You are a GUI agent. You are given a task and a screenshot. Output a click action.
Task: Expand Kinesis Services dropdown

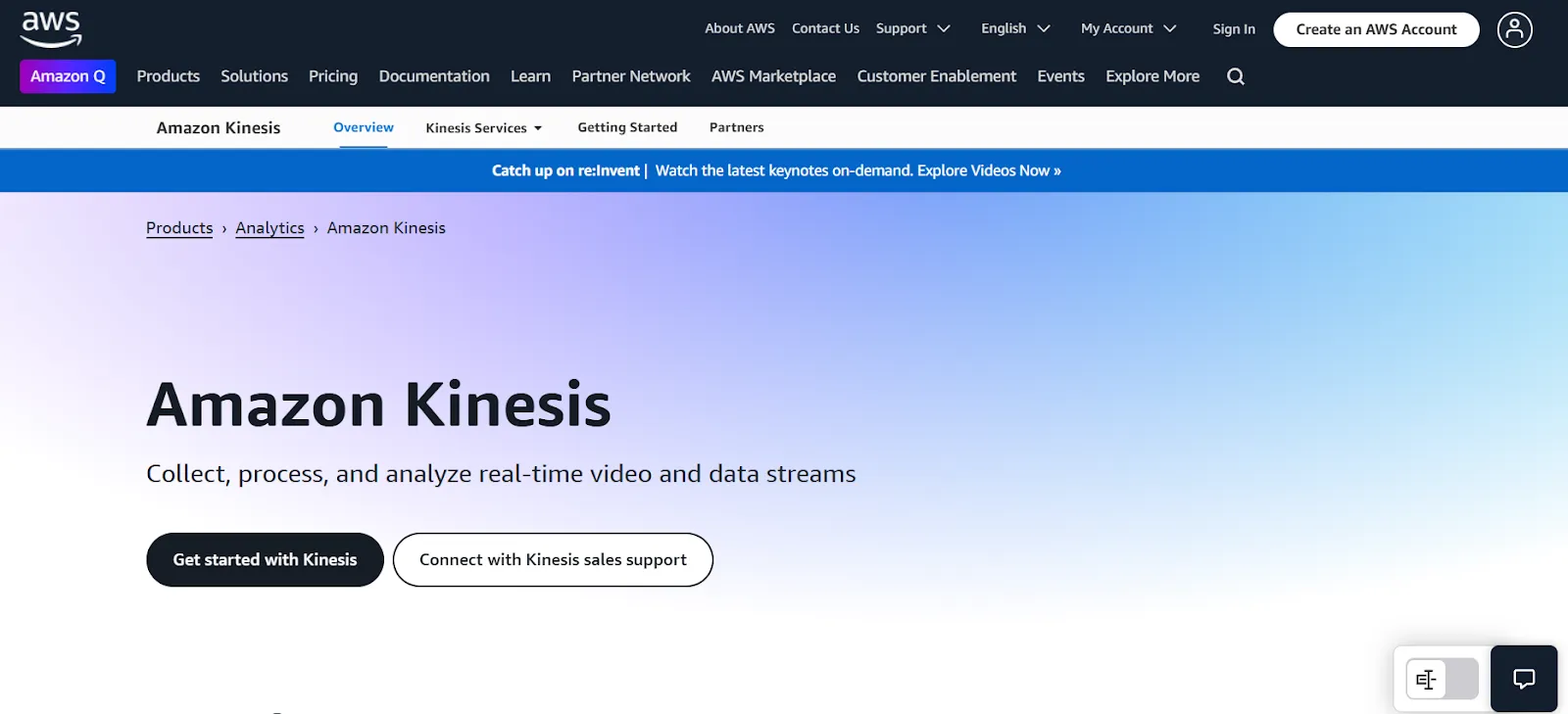(484, 128)
